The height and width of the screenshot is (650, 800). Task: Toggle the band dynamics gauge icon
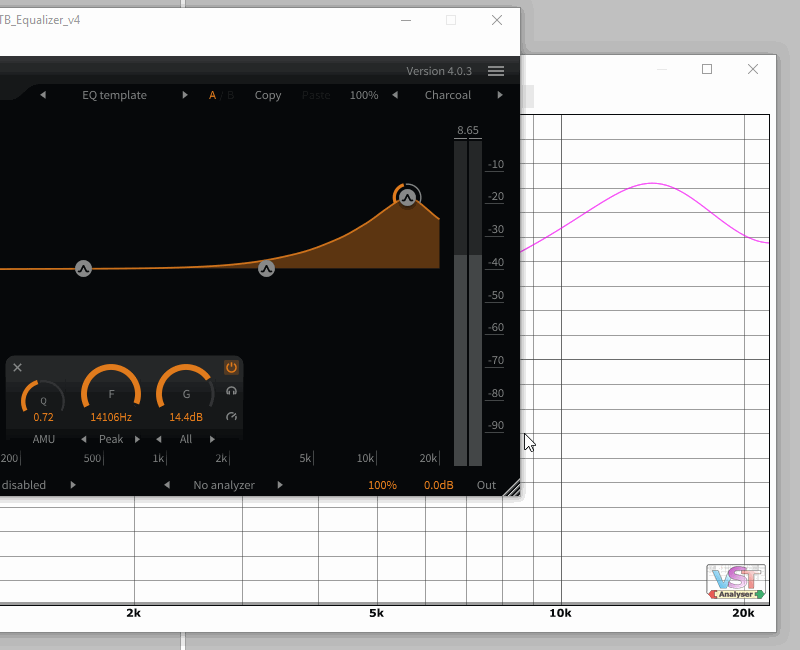click(x=231, y=416)
